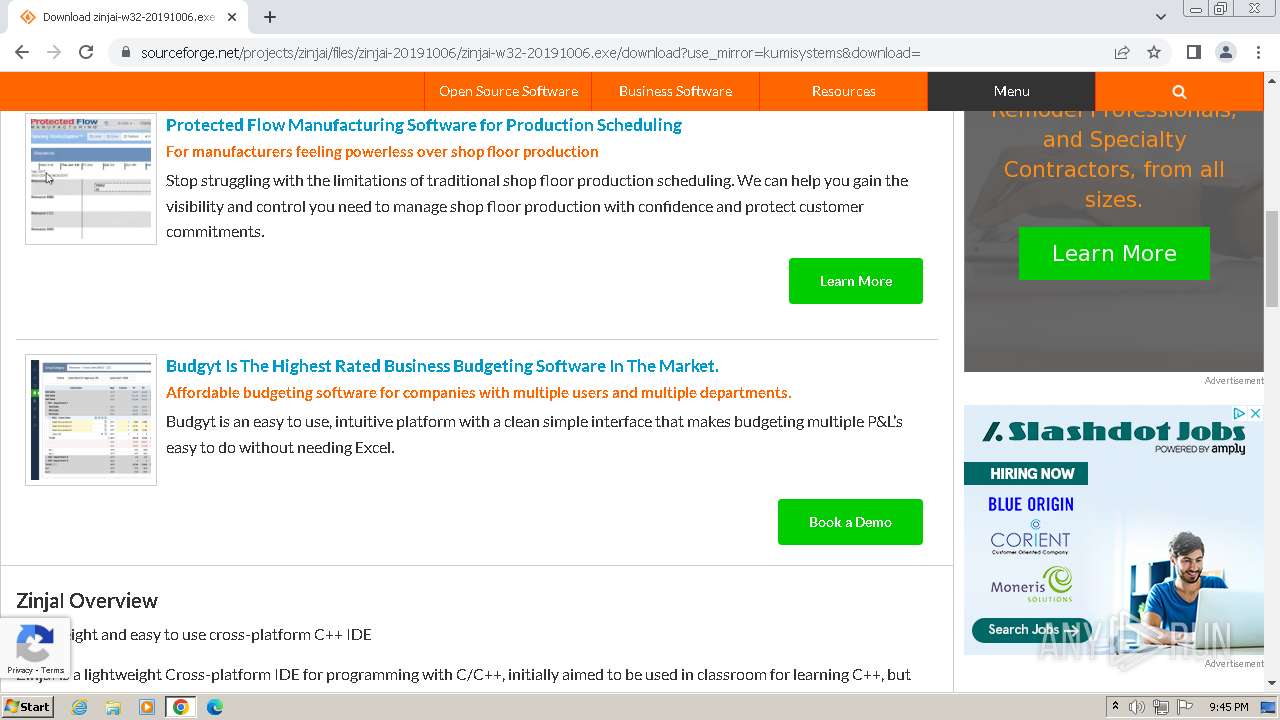Click Search Jobs in the Slashdot ad
This screenshot has height=720, width=1280.
tap(1032, 630)
